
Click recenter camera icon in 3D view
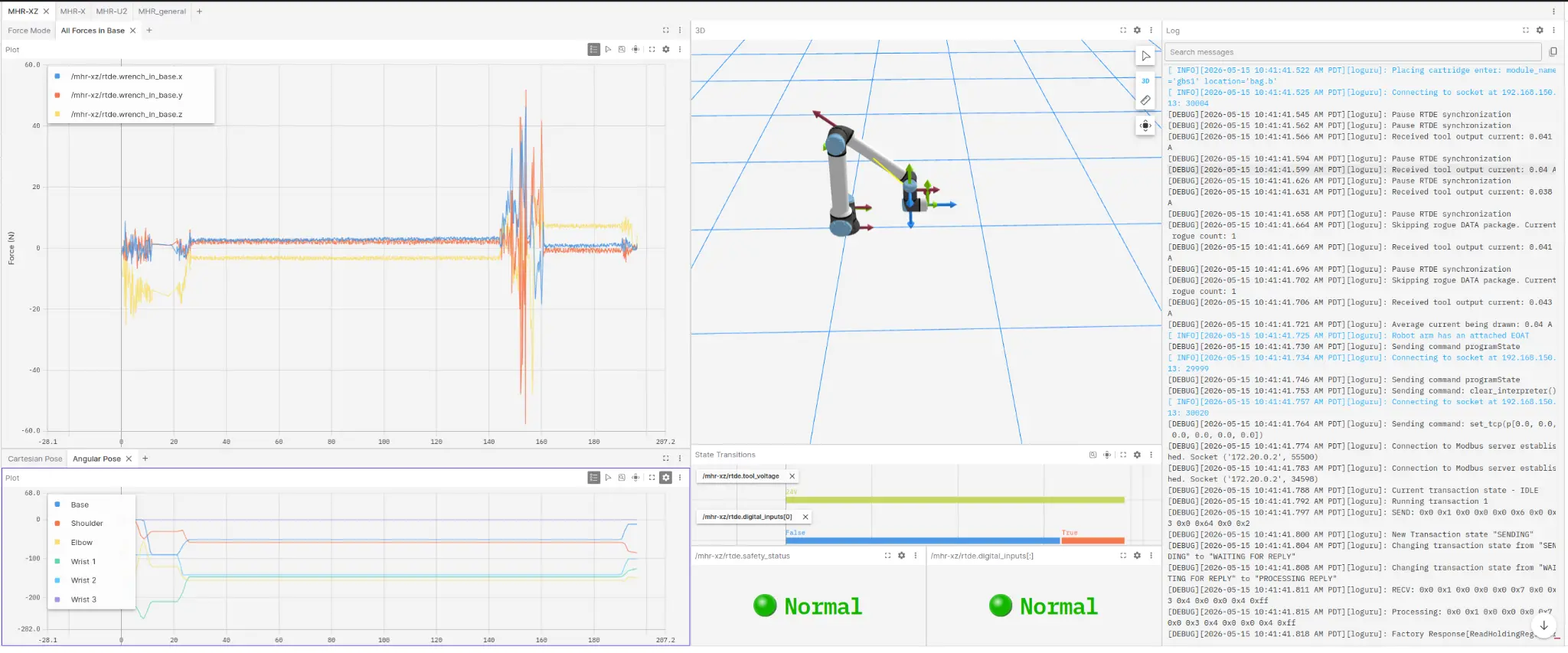(x=1145, y=126)
